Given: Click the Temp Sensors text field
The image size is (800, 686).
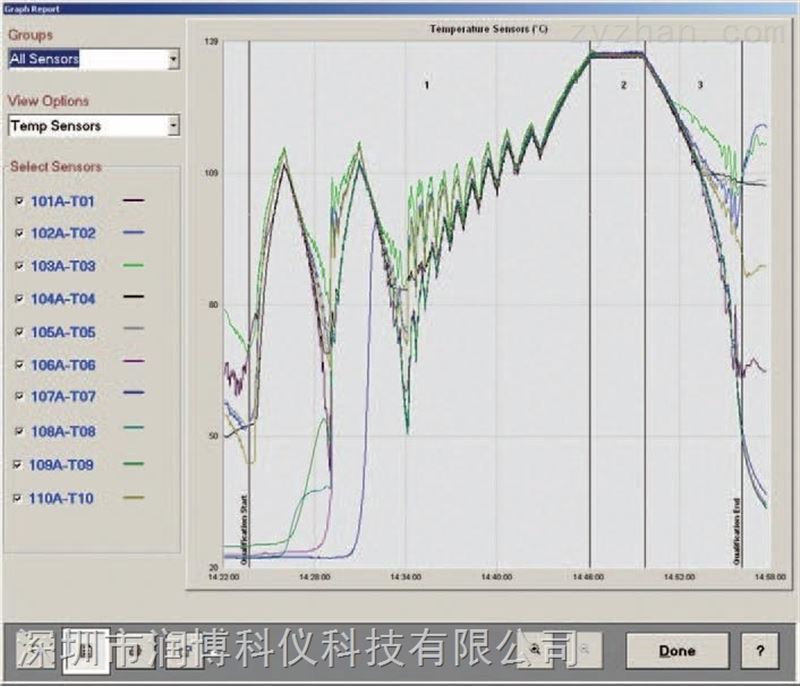Looking at the screenshot, I should coord(85,126).
